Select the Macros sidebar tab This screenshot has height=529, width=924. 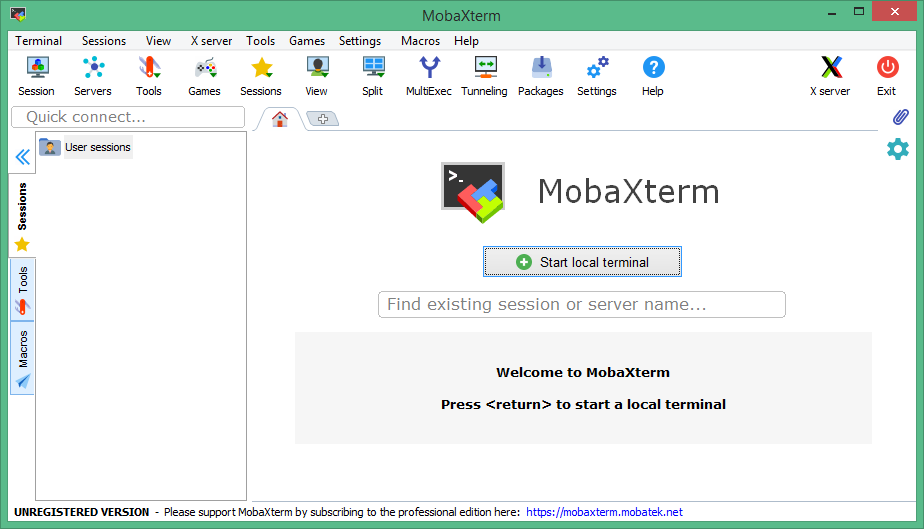click(22, 358)
